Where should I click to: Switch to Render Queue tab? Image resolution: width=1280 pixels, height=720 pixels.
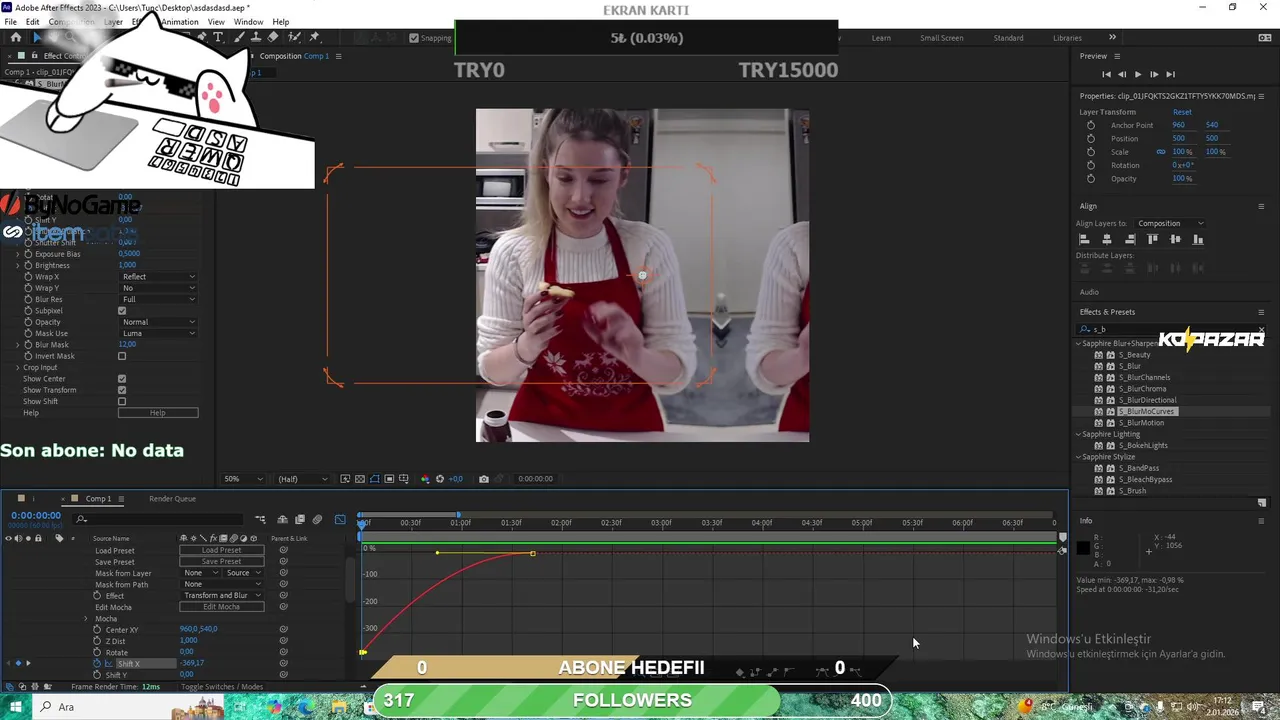coord(172,498)
